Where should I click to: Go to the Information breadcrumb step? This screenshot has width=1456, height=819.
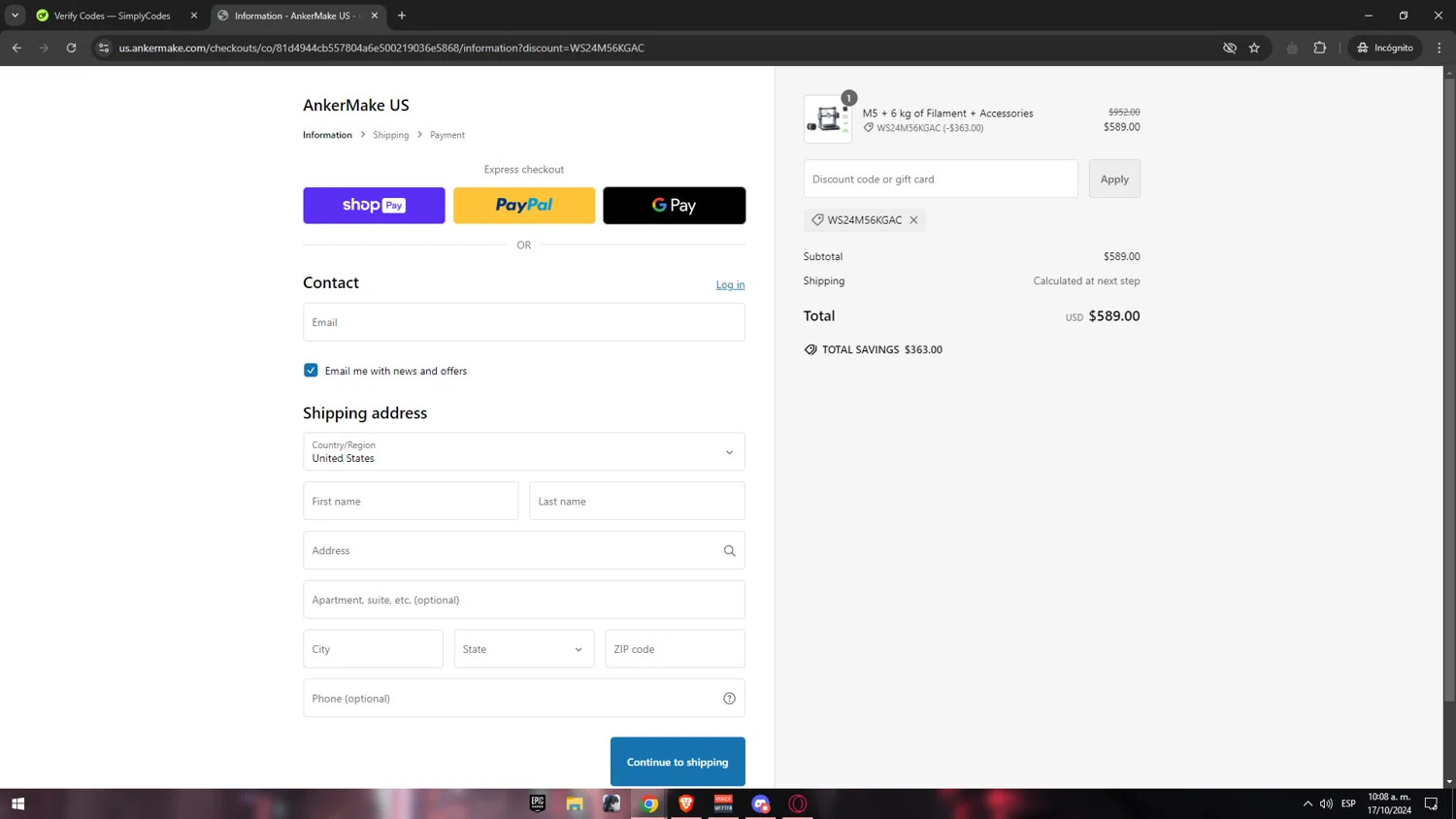[327, 135]
